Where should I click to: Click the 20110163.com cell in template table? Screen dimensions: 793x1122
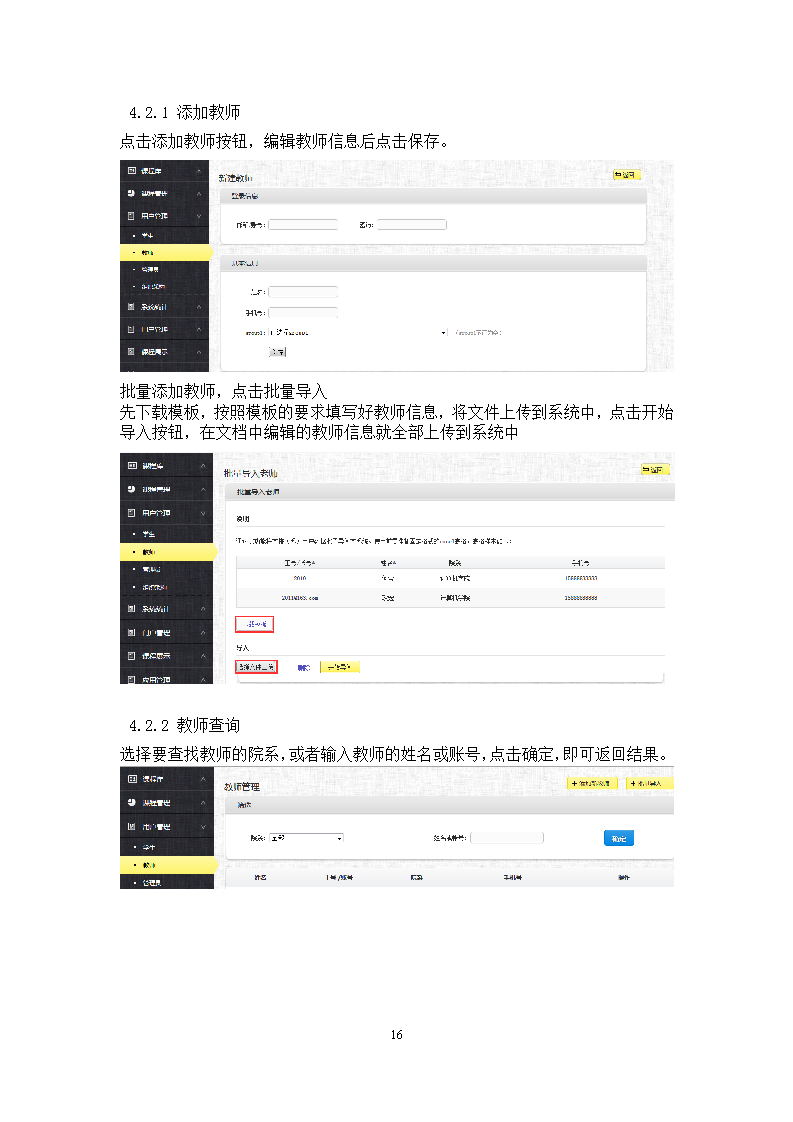[x=300, y=597]
